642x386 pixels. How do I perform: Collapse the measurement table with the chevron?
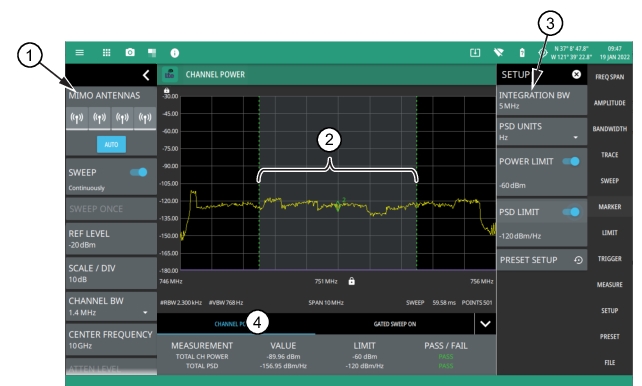(x=485, y=324)
